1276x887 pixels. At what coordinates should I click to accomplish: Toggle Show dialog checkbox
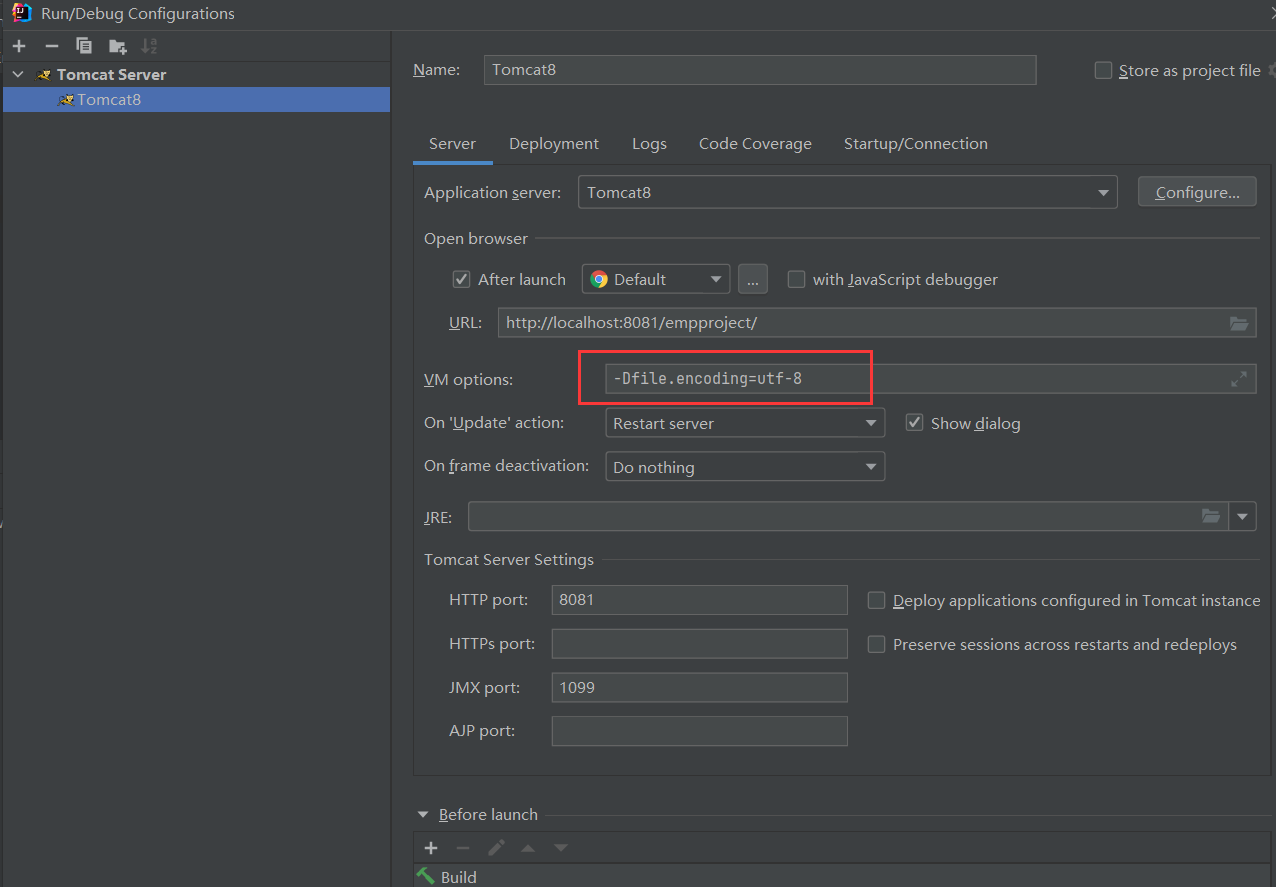[914, 423]
